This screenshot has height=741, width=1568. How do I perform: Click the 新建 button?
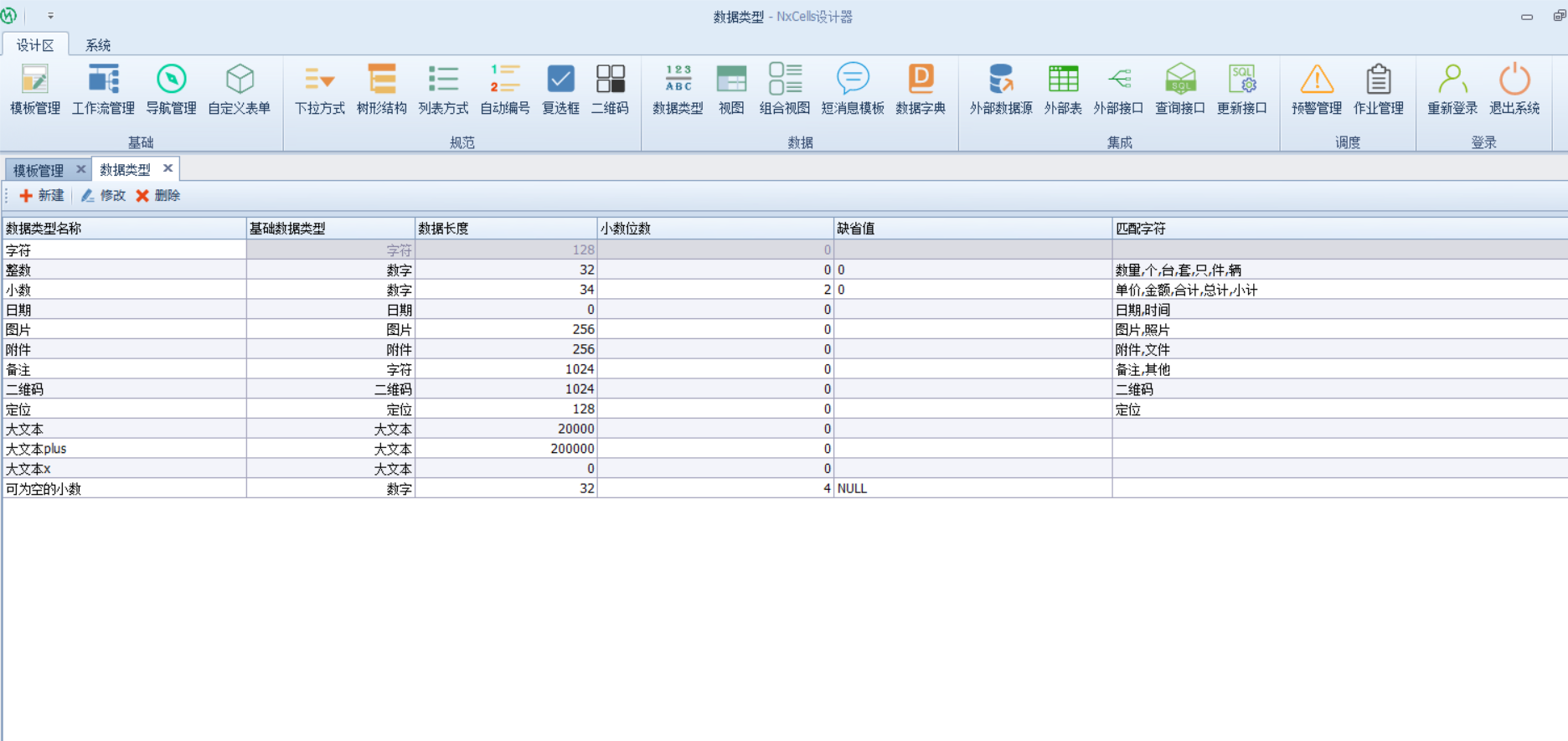click(42, 196)
